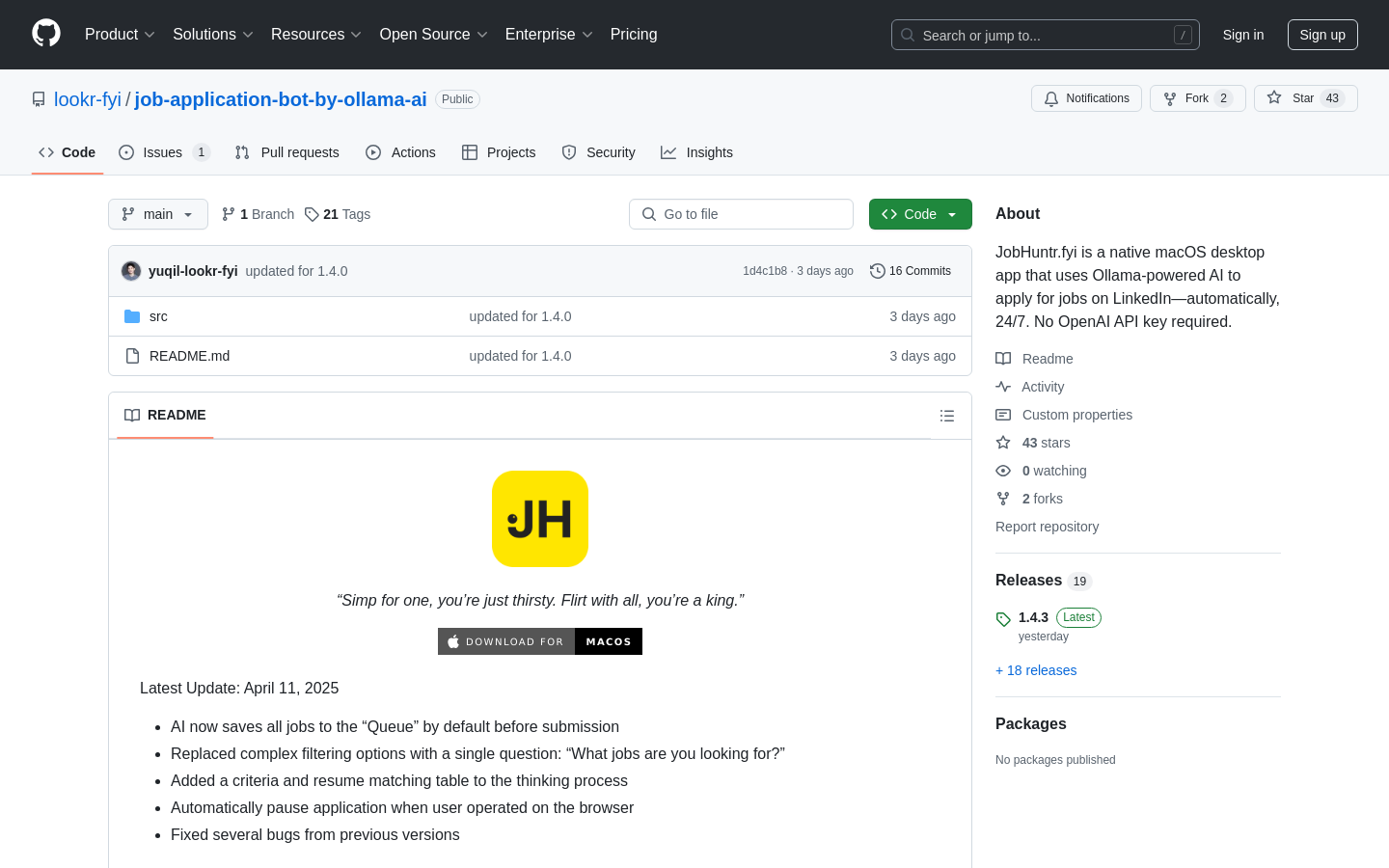Click the Fork button
The height and width of the screenshot is (868, 1389).
pyautogui.click(x=1198, y=98)
